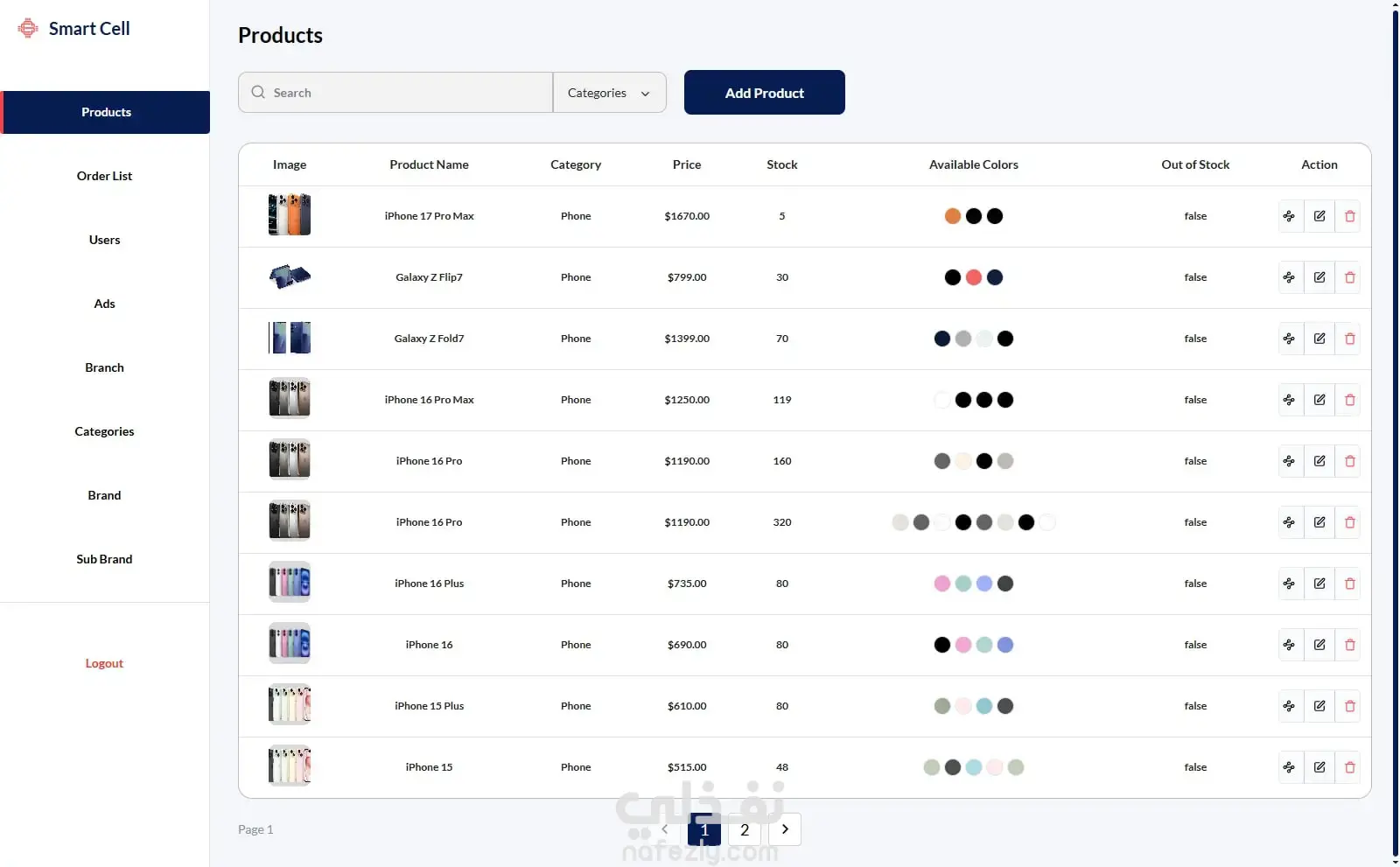Image resolution: width=1400 pixels, height=867 pixels.
Task: Click the Smart Cell logo icon
Action: [28, 28]
